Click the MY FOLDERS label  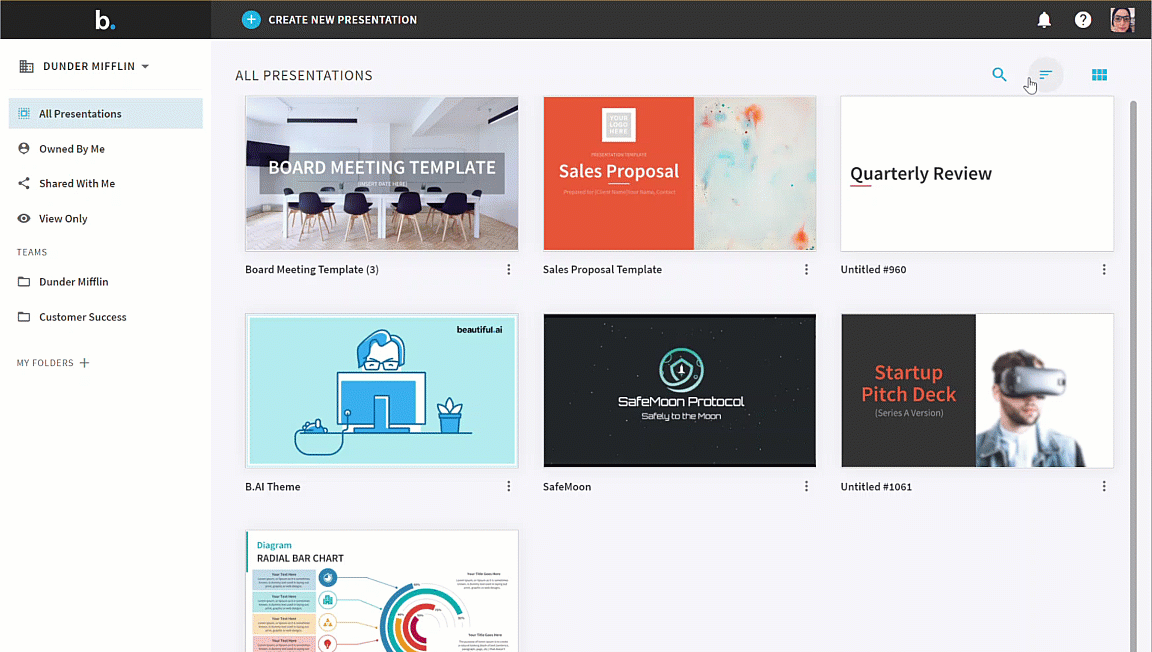tap(45, 363)
